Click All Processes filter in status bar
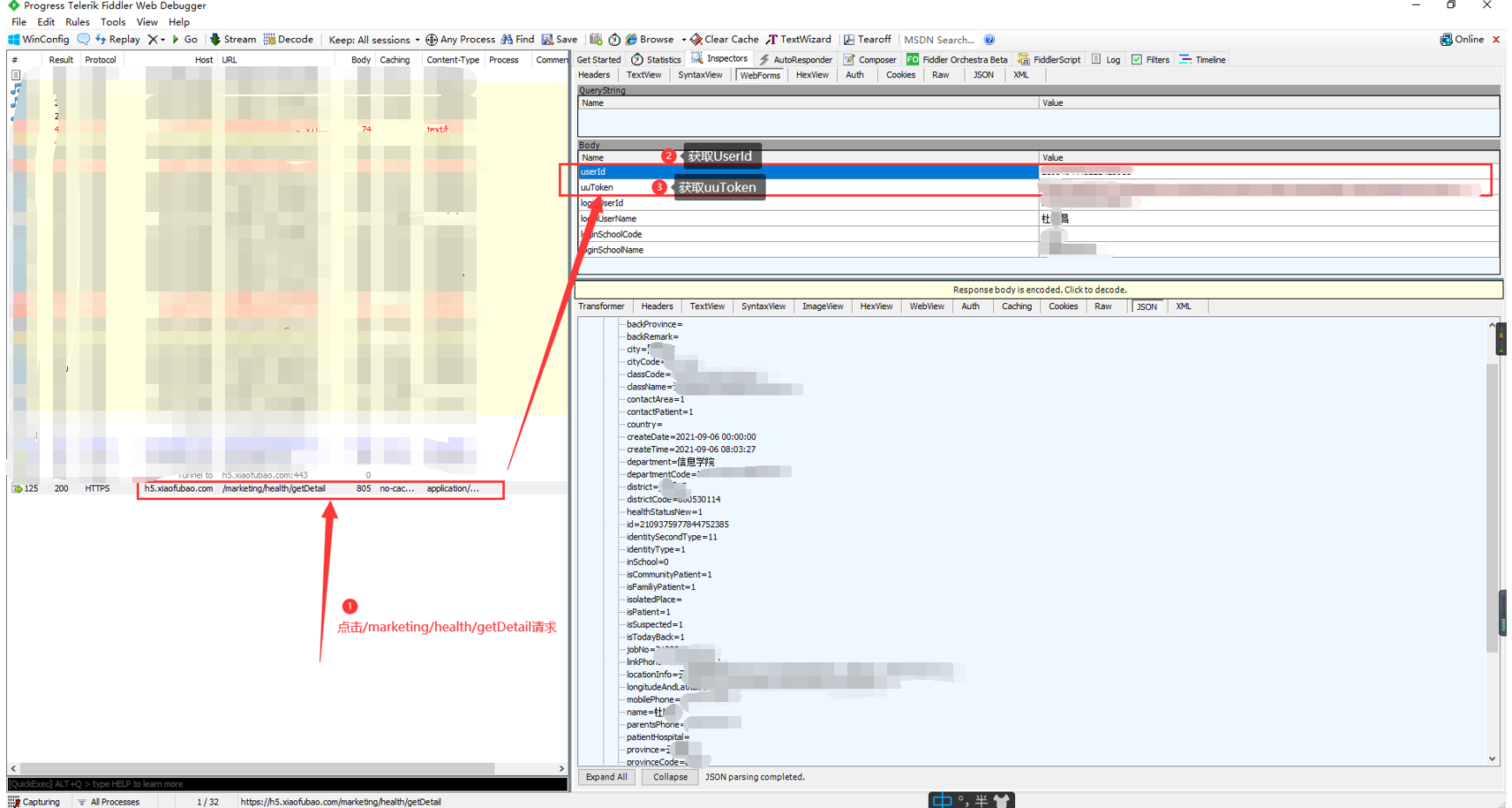 pyautogui.click(x=109, y=802)
